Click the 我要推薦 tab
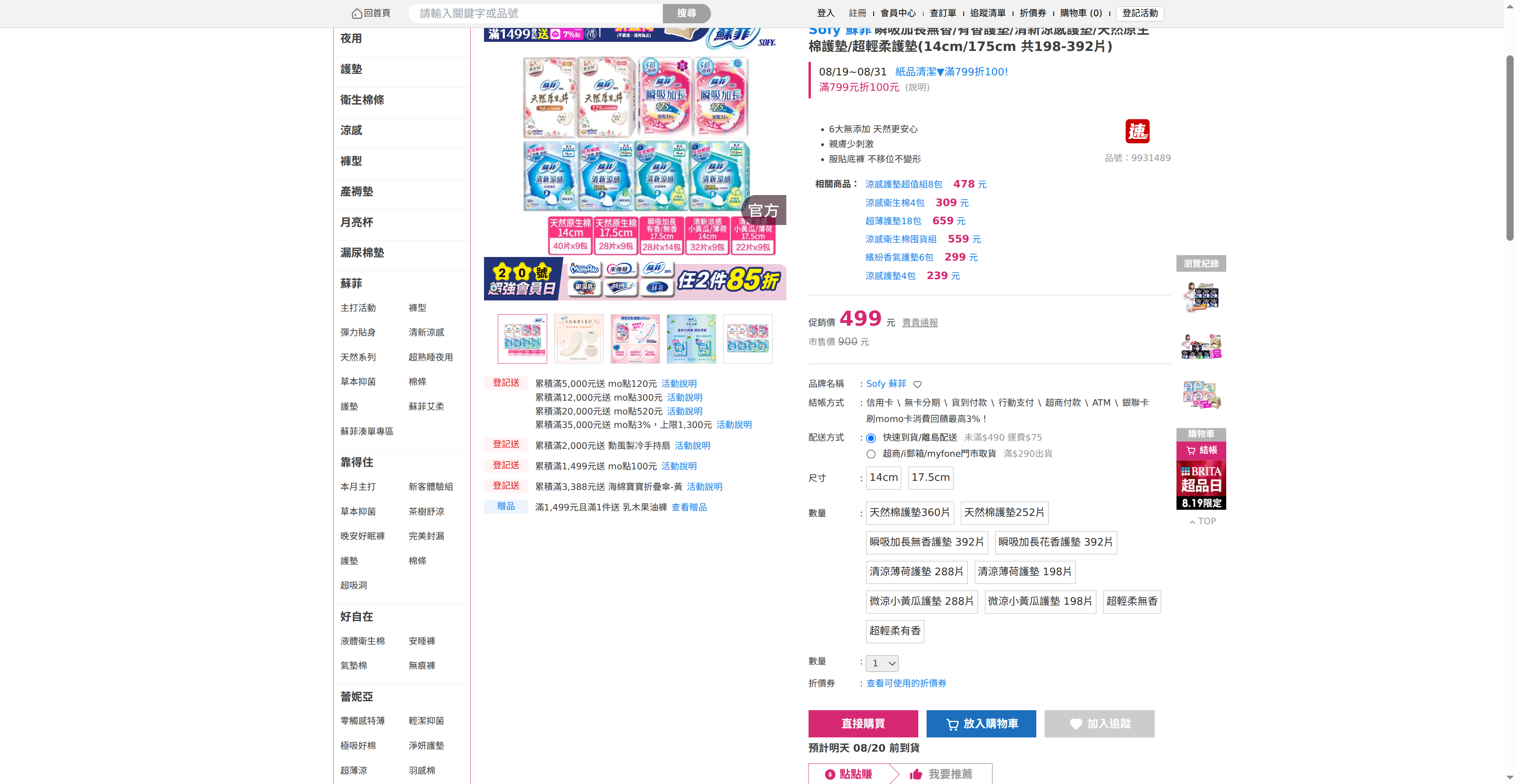Image resolution: width=1516 pixels, height=784 pixels. (941, 774)
